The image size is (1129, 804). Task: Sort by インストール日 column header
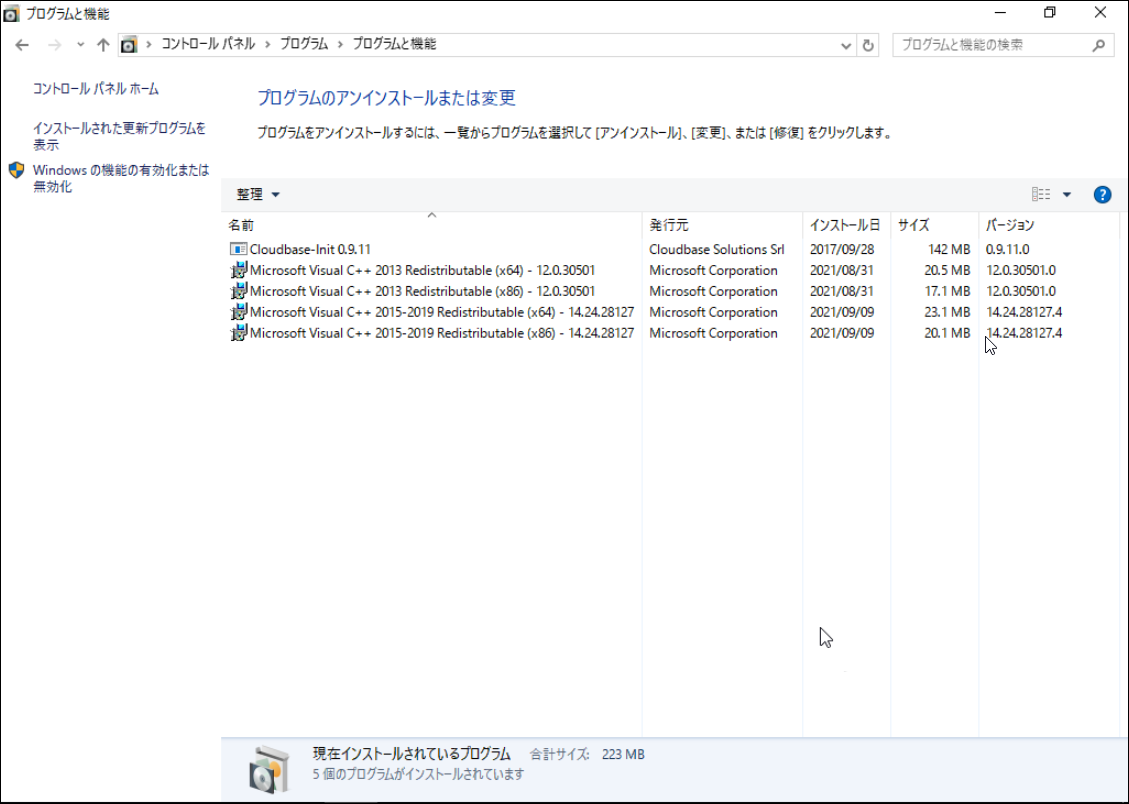coord(846,225)
